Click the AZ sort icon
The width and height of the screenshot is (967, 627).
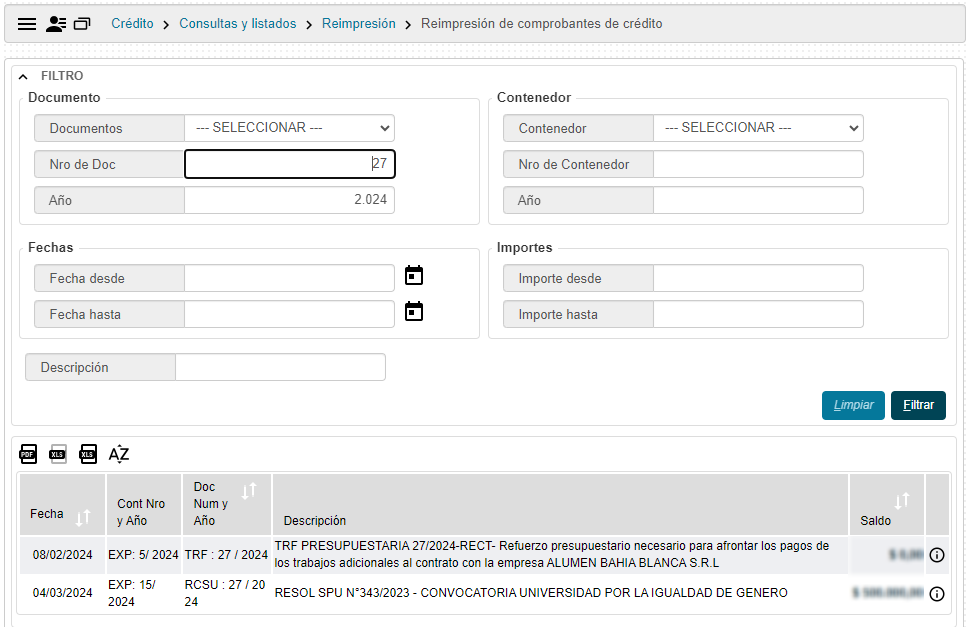[x=119, y=454]
